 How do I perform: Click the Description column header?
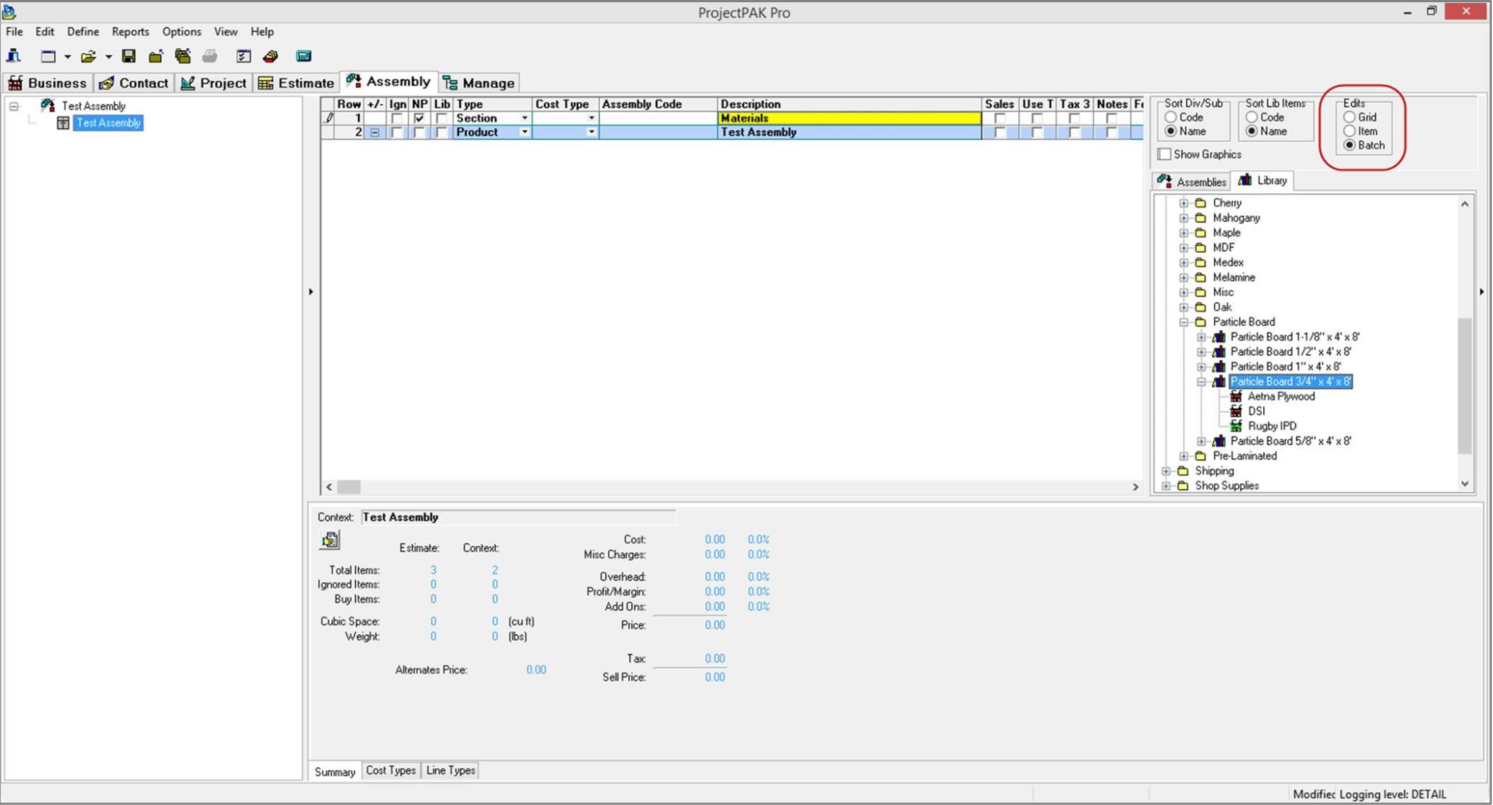tap(850, 104)
